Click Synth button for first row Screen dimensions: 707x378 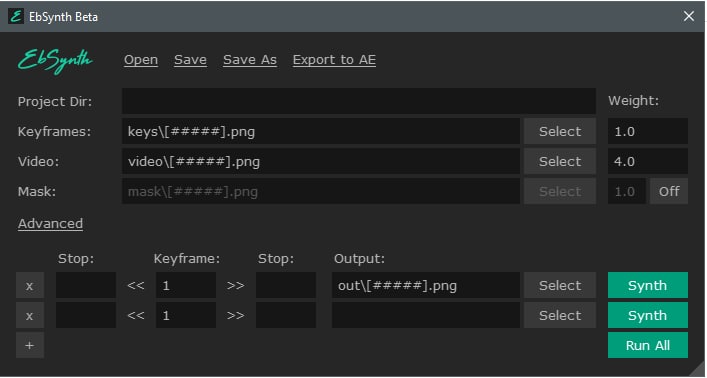(647, 285)
